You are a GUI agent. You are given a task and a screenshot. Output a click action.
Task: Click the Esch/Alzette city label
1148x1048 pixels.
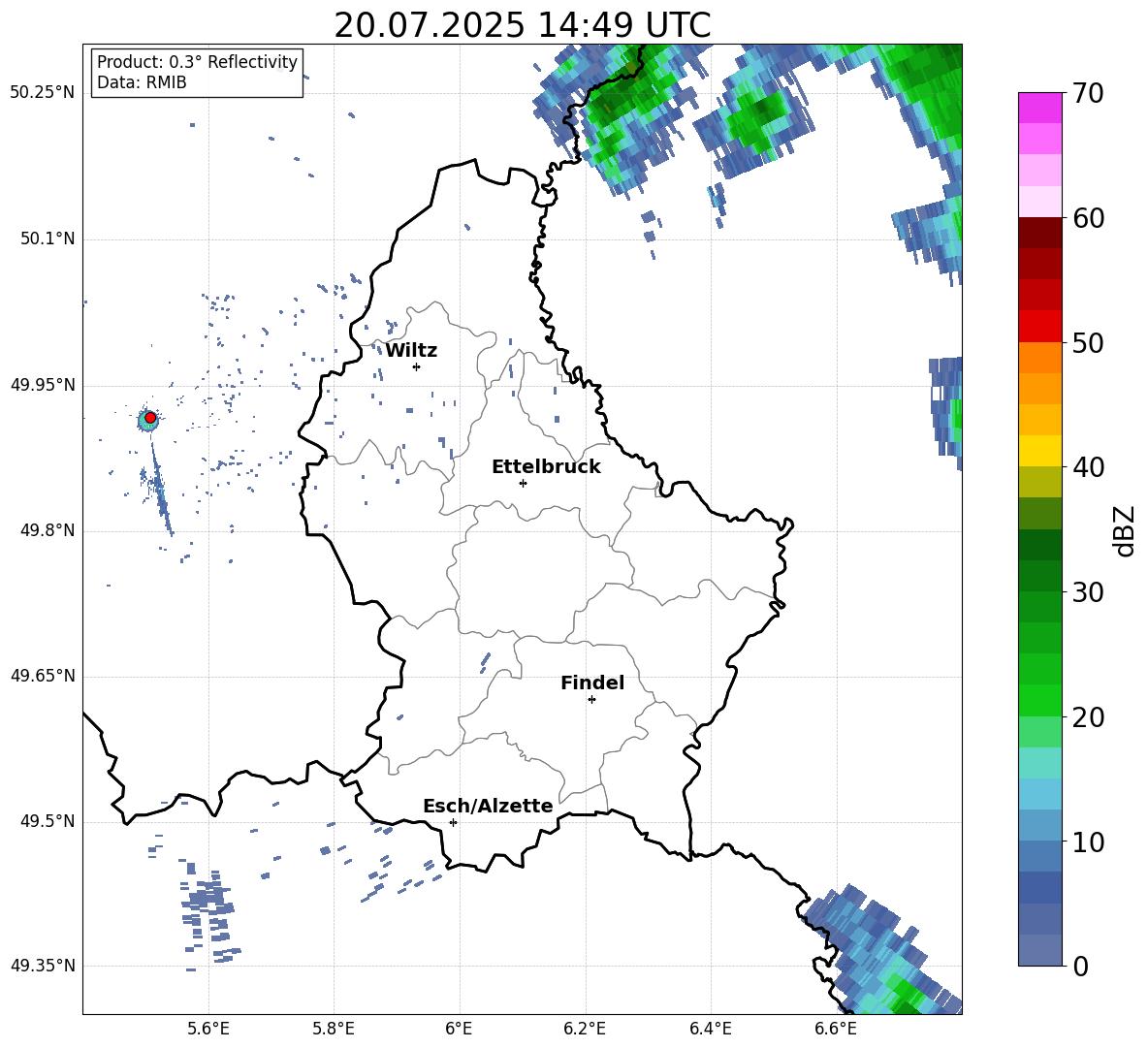pyautogui.click(x=488, y=807)
